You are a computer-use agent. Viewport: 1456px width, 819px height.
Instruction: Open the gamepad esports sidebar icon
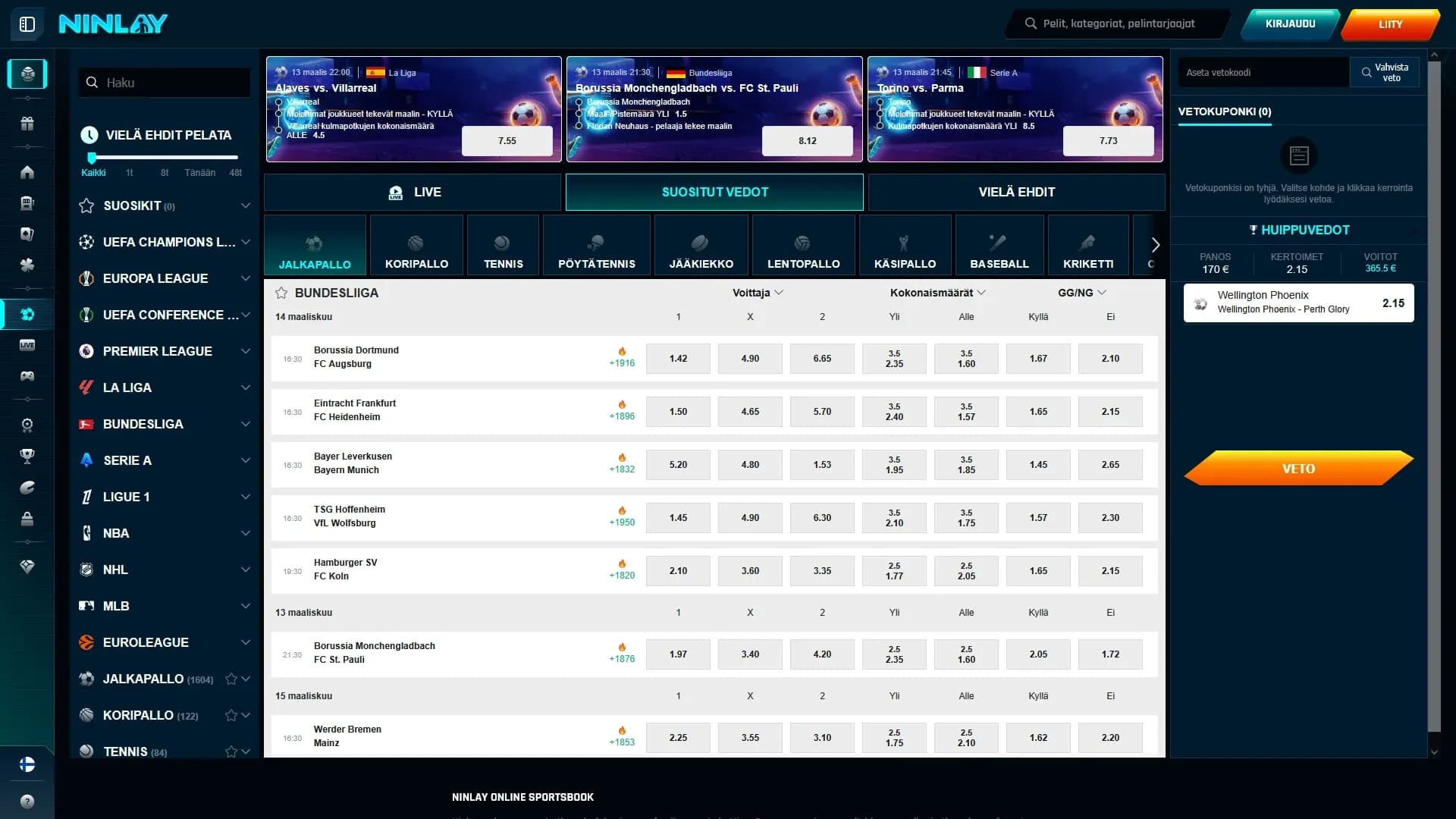(27, 376)
